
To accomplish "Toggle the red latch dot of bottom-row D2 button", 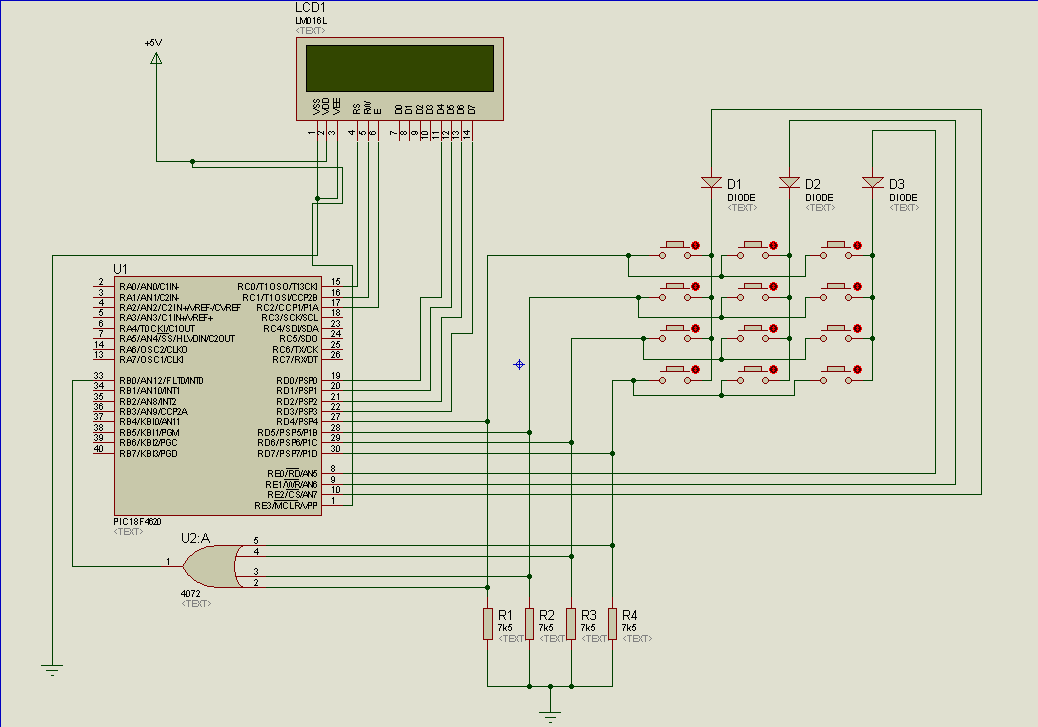I will 773,369.
